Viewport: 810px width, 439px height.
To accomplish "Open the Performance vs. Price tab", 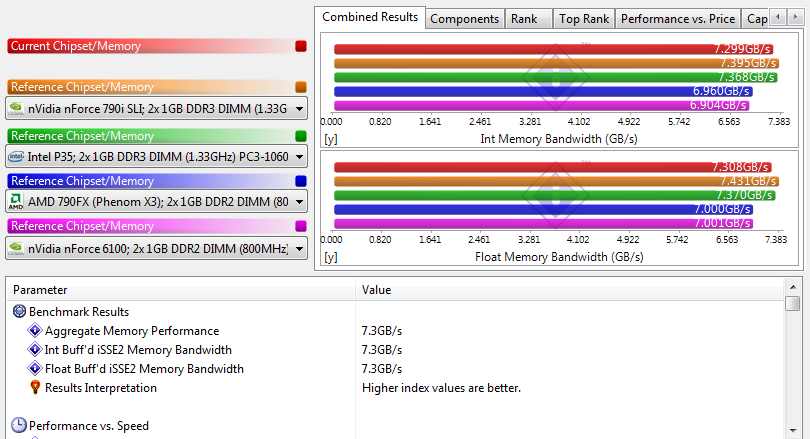I will (678, 19).
